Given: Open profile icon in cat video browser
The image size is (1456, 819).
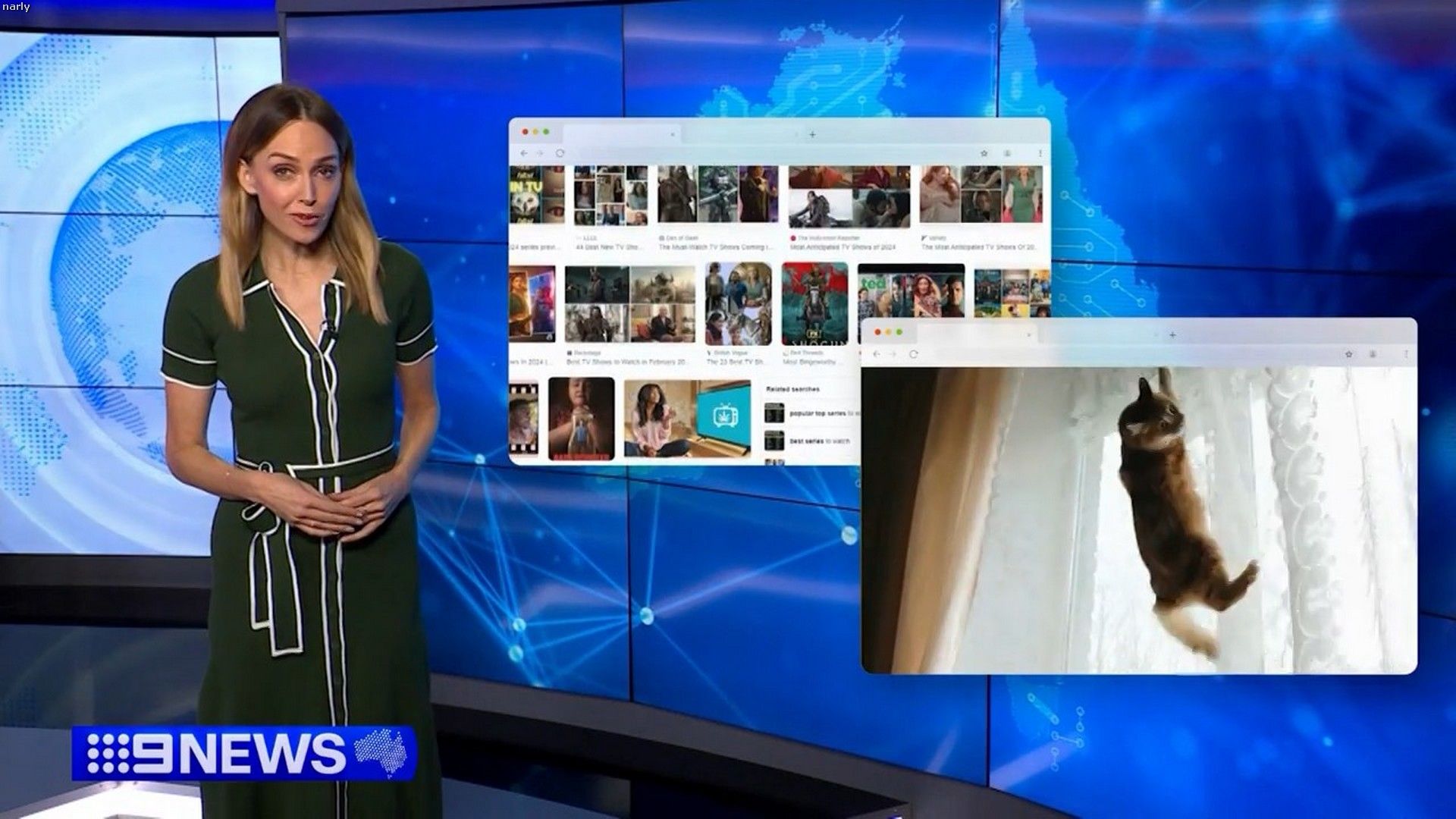Looking at the screenshot, I should [x=1373, y=354].
